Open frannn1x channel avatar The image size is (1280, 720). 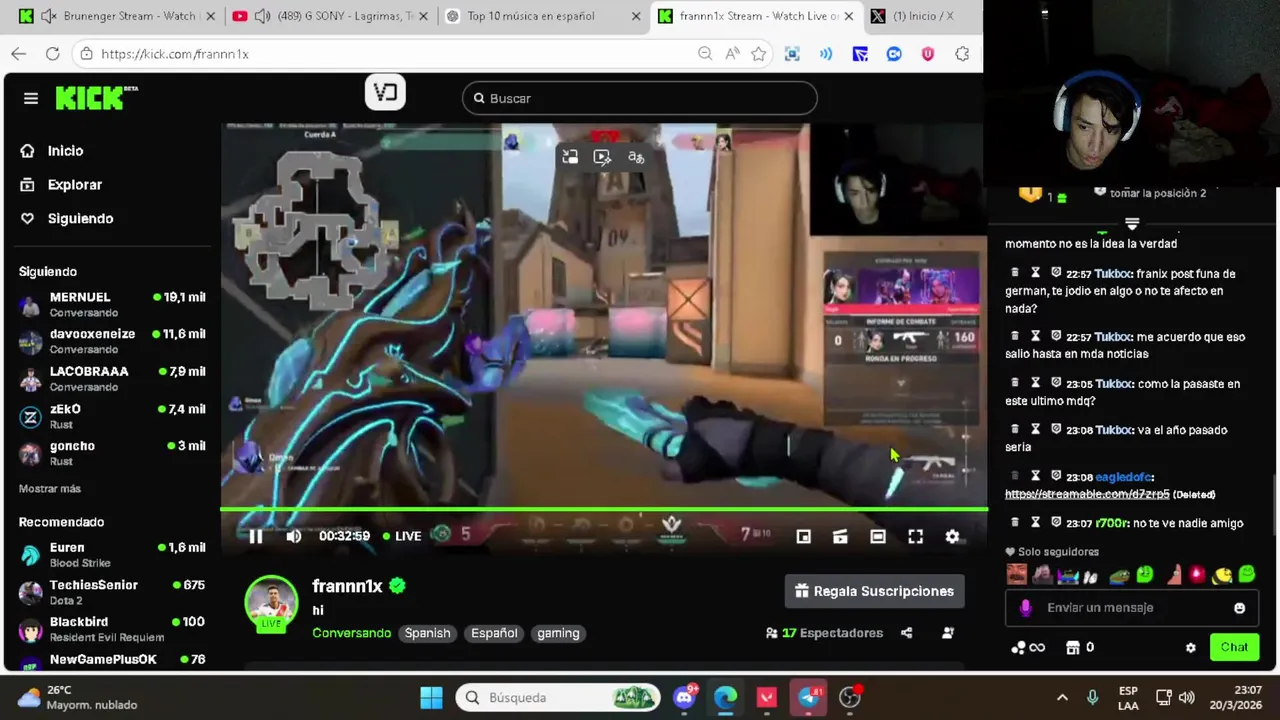(271, 602)
